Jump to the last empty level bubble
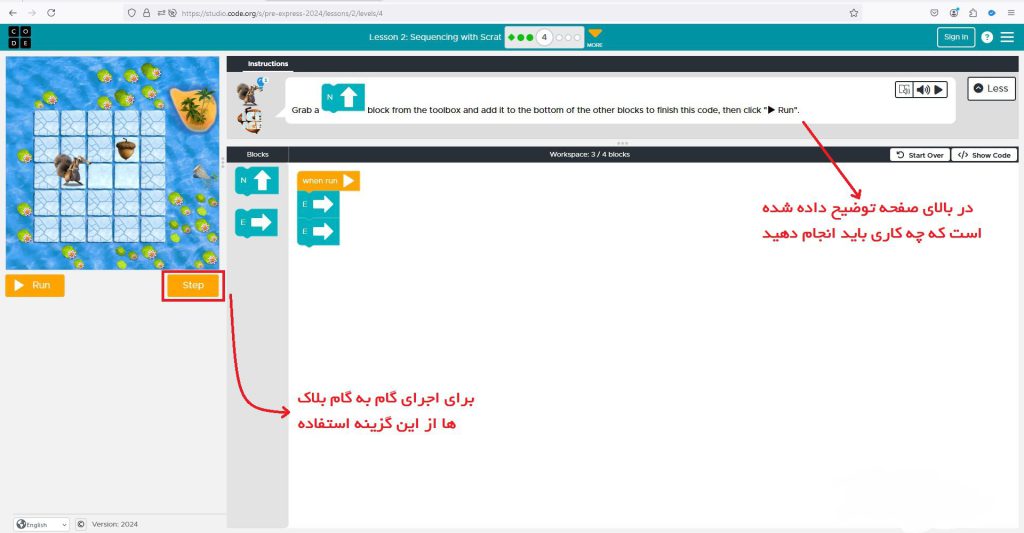 point(577,37)
